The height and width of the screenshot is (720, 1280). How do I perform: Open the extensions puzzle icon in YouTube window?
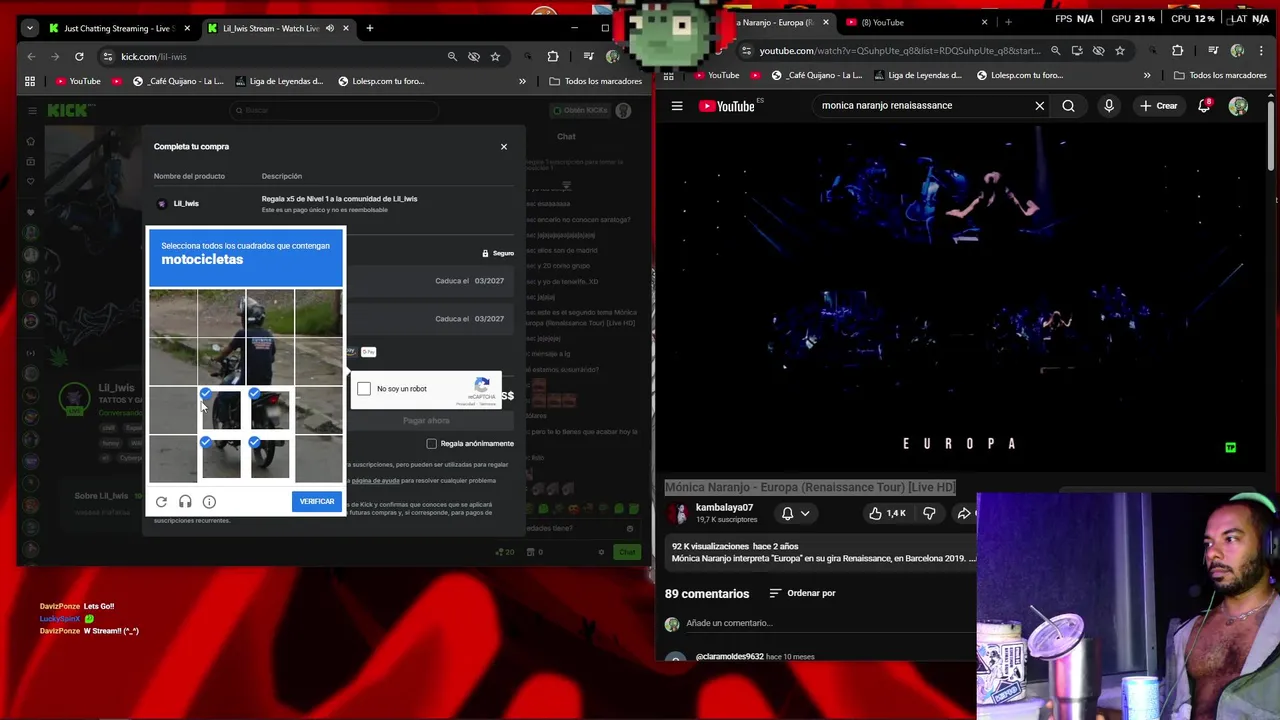pyautogui.click(x=1177, y=50)
